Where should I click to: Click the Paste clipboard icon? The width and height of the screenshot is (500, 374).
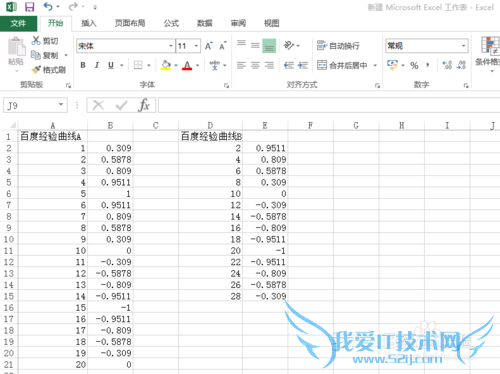click(x=16, y=47)
